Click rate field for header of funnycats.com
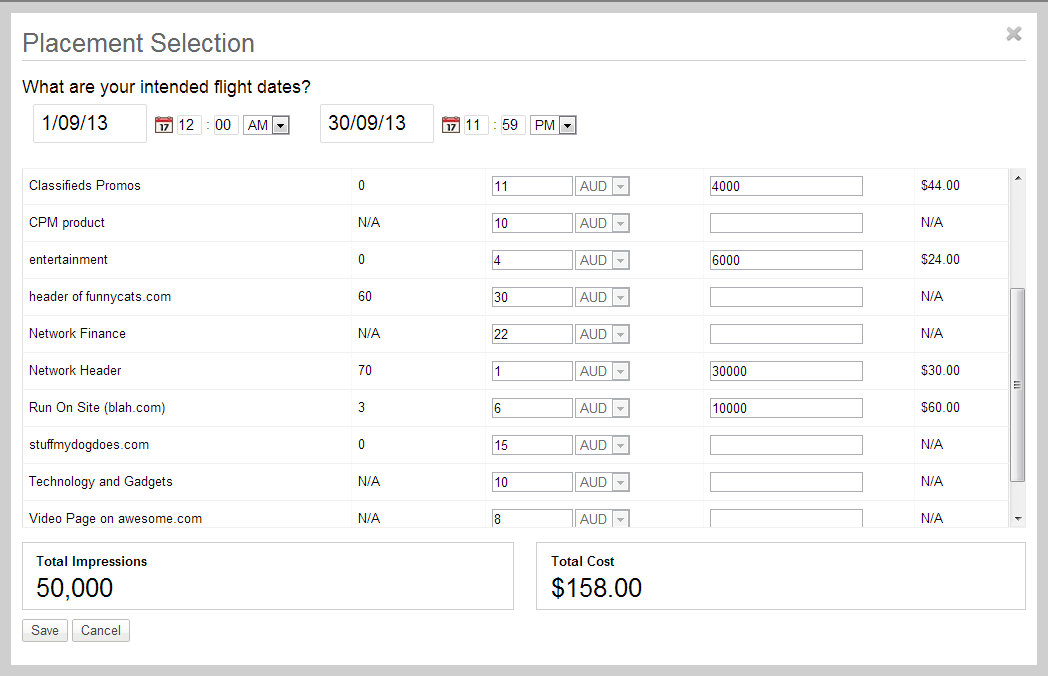The height and width of the screenshot is (676, 1048). (x=532, y=297)
